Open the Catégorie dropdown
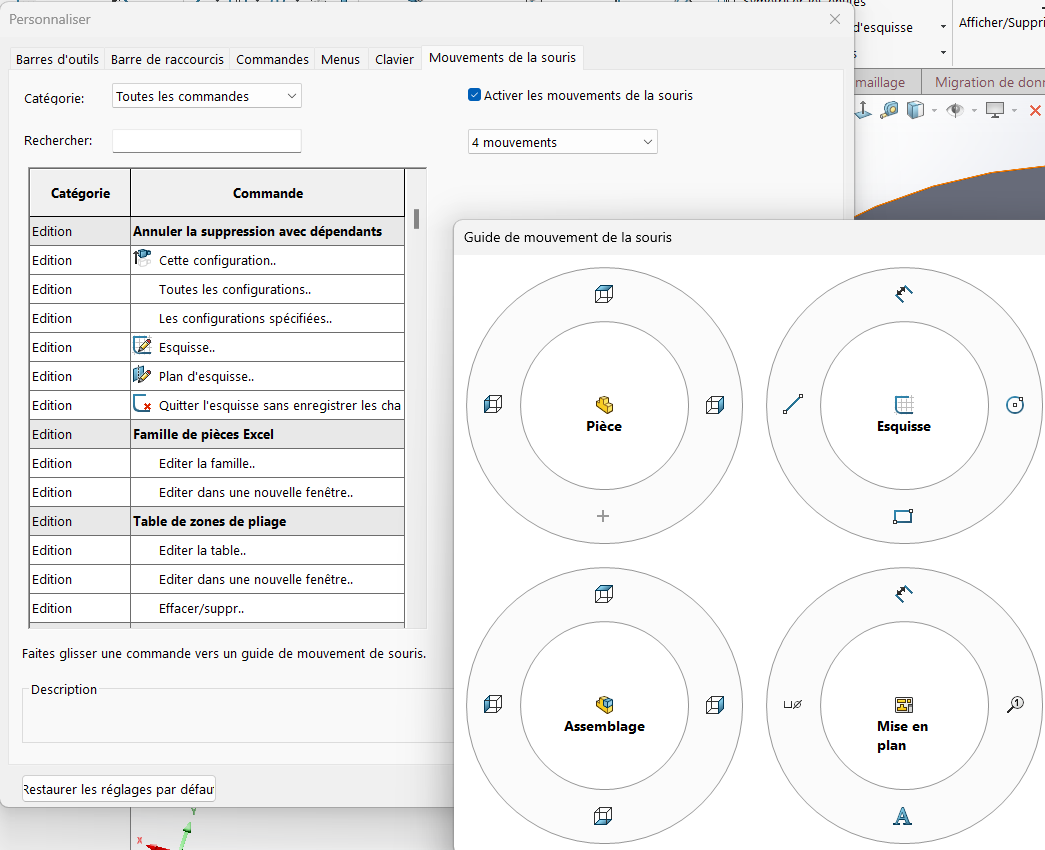Viewport: 1045px width, 850px height. (207, 96)
